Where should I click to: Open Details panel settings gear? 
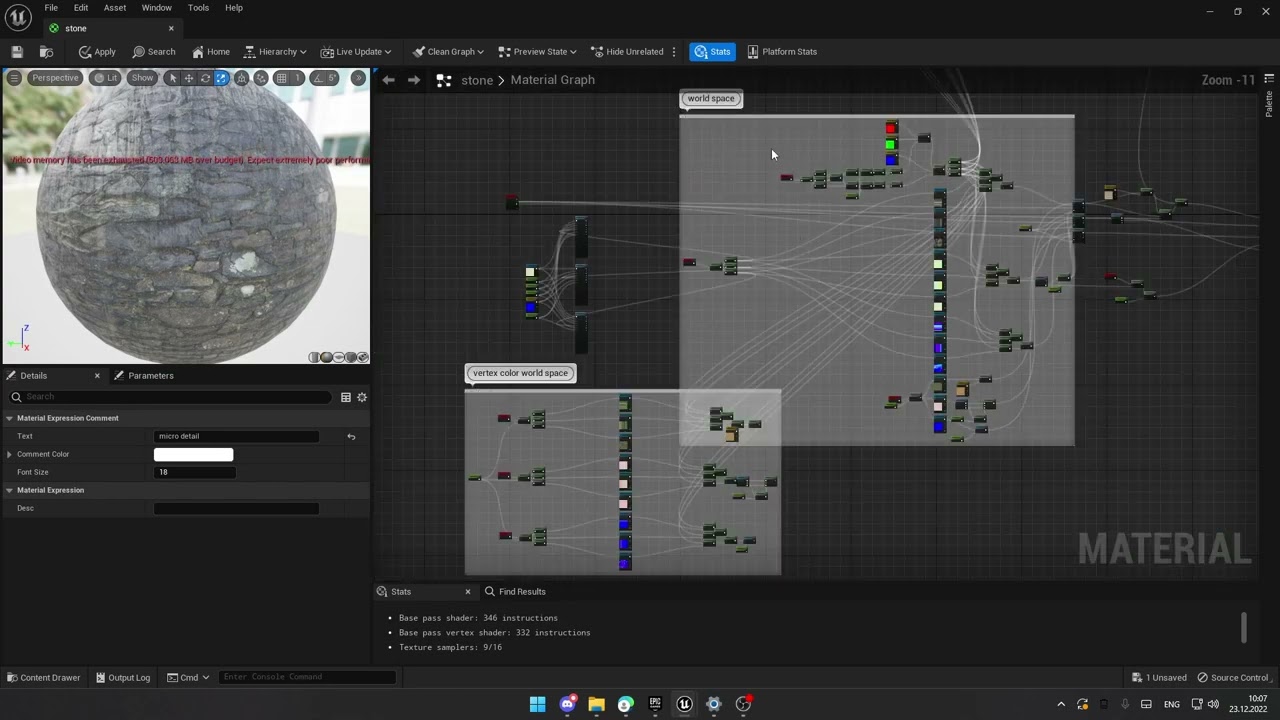click(362, 397)
